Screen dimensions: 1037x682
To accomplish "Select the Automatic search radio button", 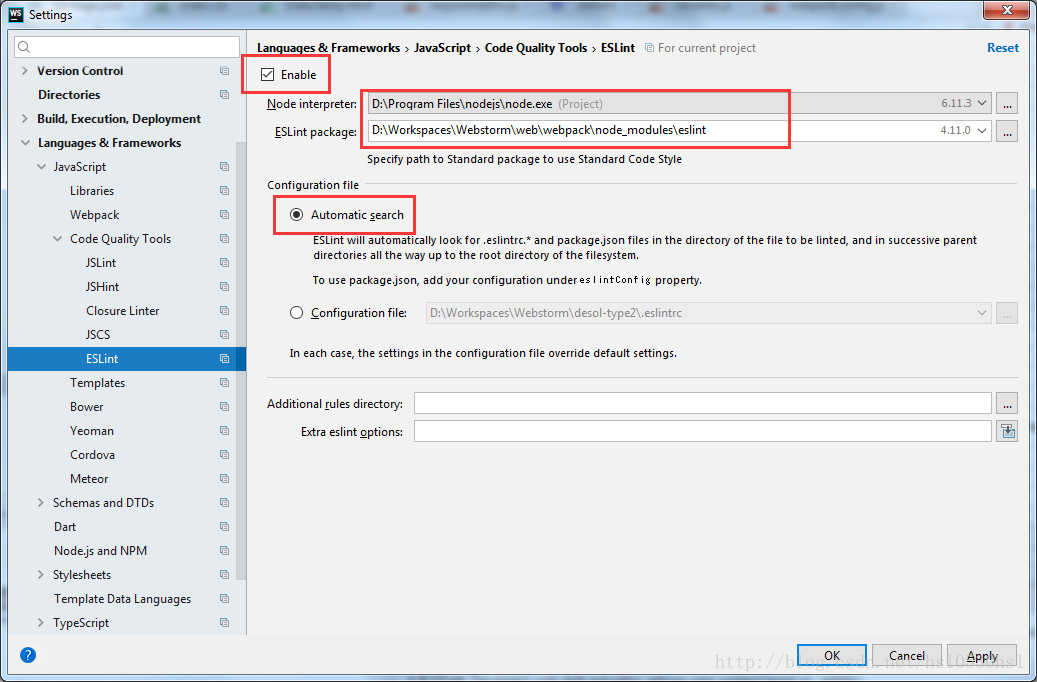I will 296,214.
